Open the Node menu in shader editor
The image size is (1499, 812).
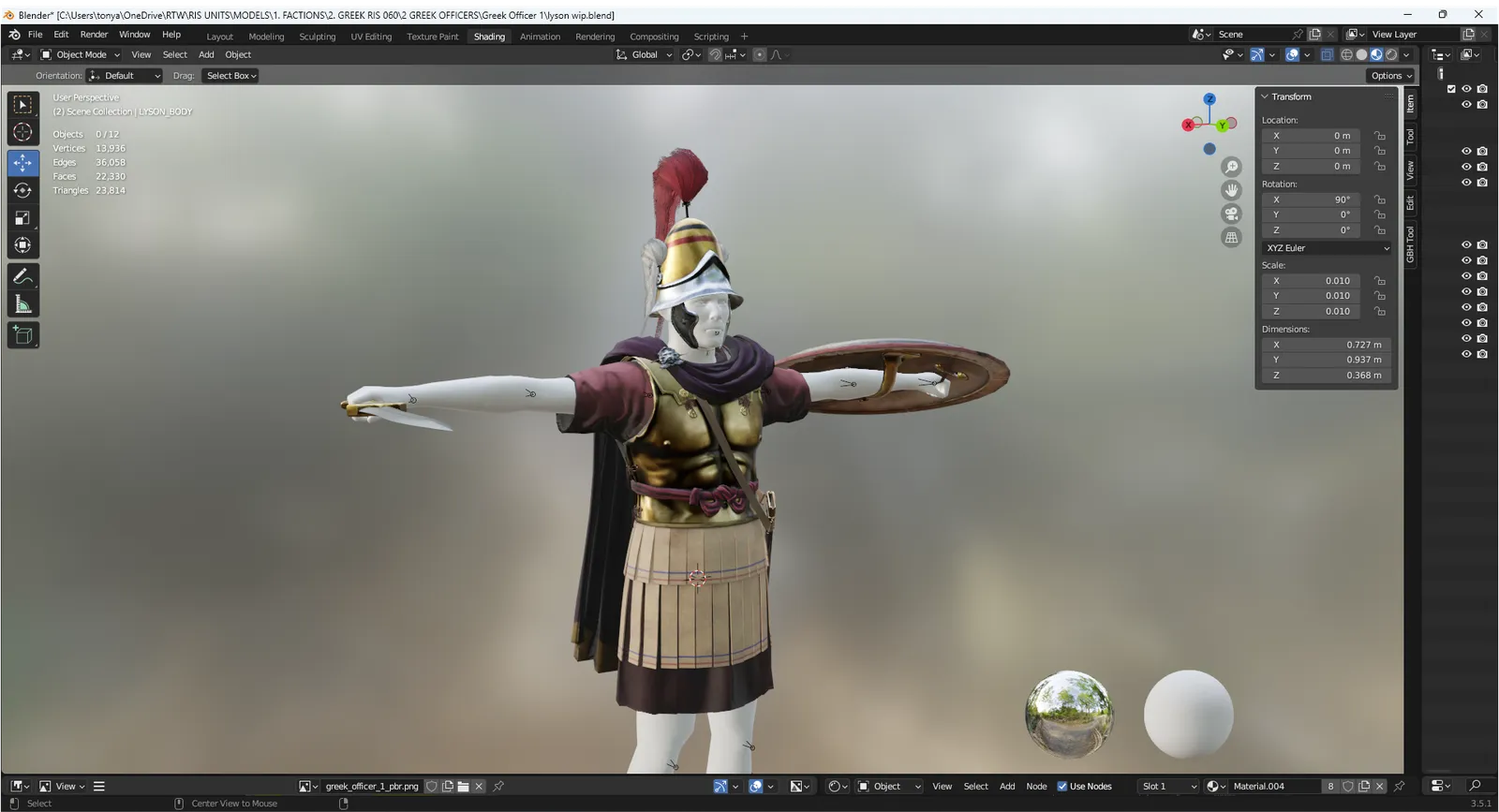click(1036, 787)
